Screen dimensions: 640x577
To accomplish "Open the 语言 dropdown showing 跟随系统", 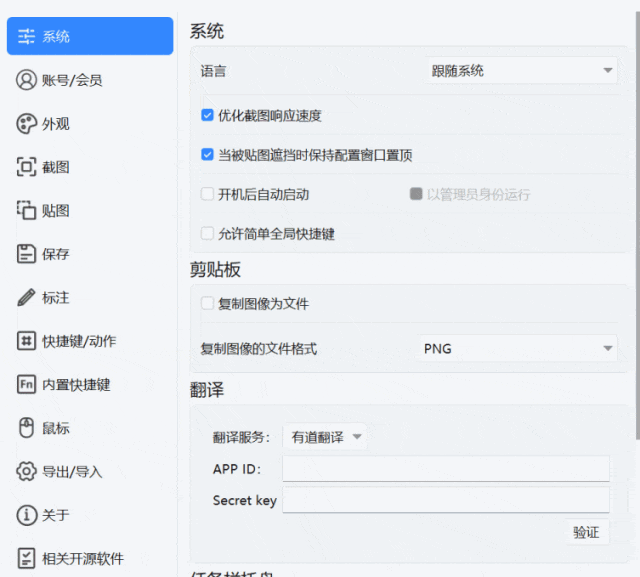I will coord(522,71).
